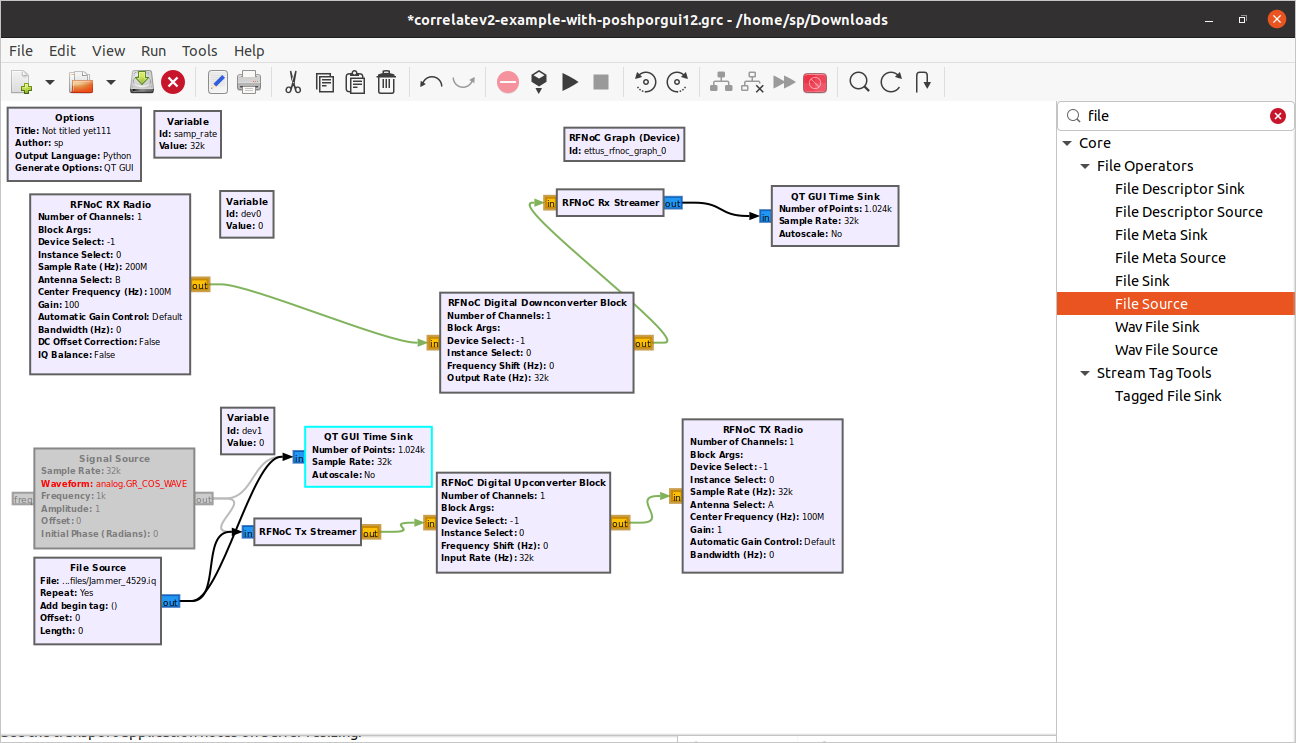Click the Save flow graph icon
Screen dimensions: 1296x743
(x=141, y=82)
